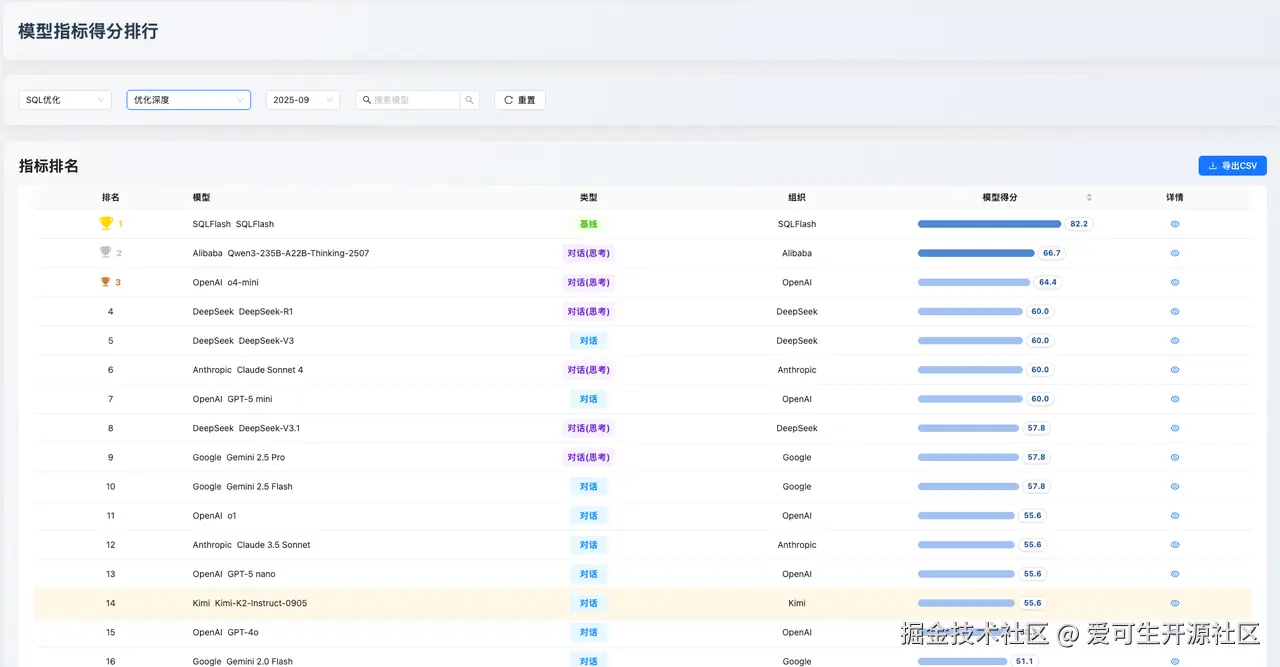Open details for Kimi-K2-Instruct-0905 row
The image size is (1280, 667).
click(x=1175, y=603)
